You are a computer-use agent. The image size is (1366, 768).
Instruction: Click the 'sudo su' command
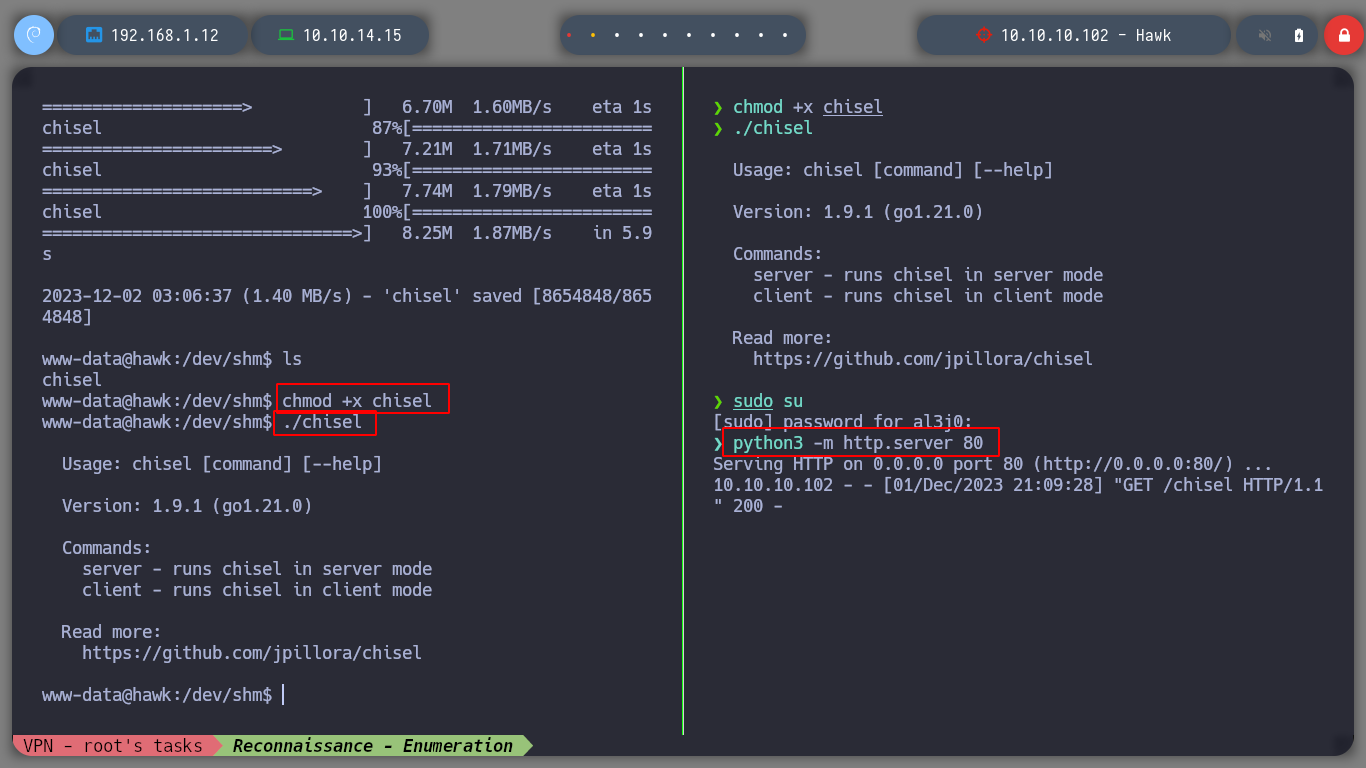[768, 401]
